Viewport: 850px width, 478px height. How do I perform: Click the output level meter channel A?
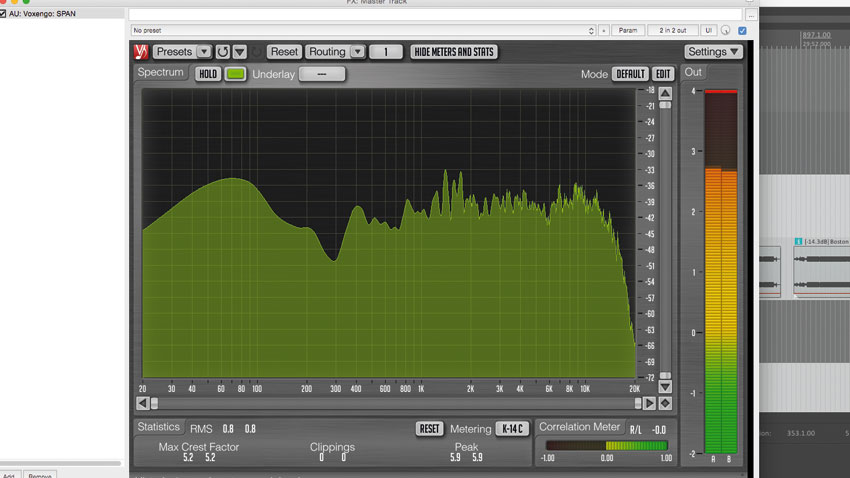click(713, 273)
